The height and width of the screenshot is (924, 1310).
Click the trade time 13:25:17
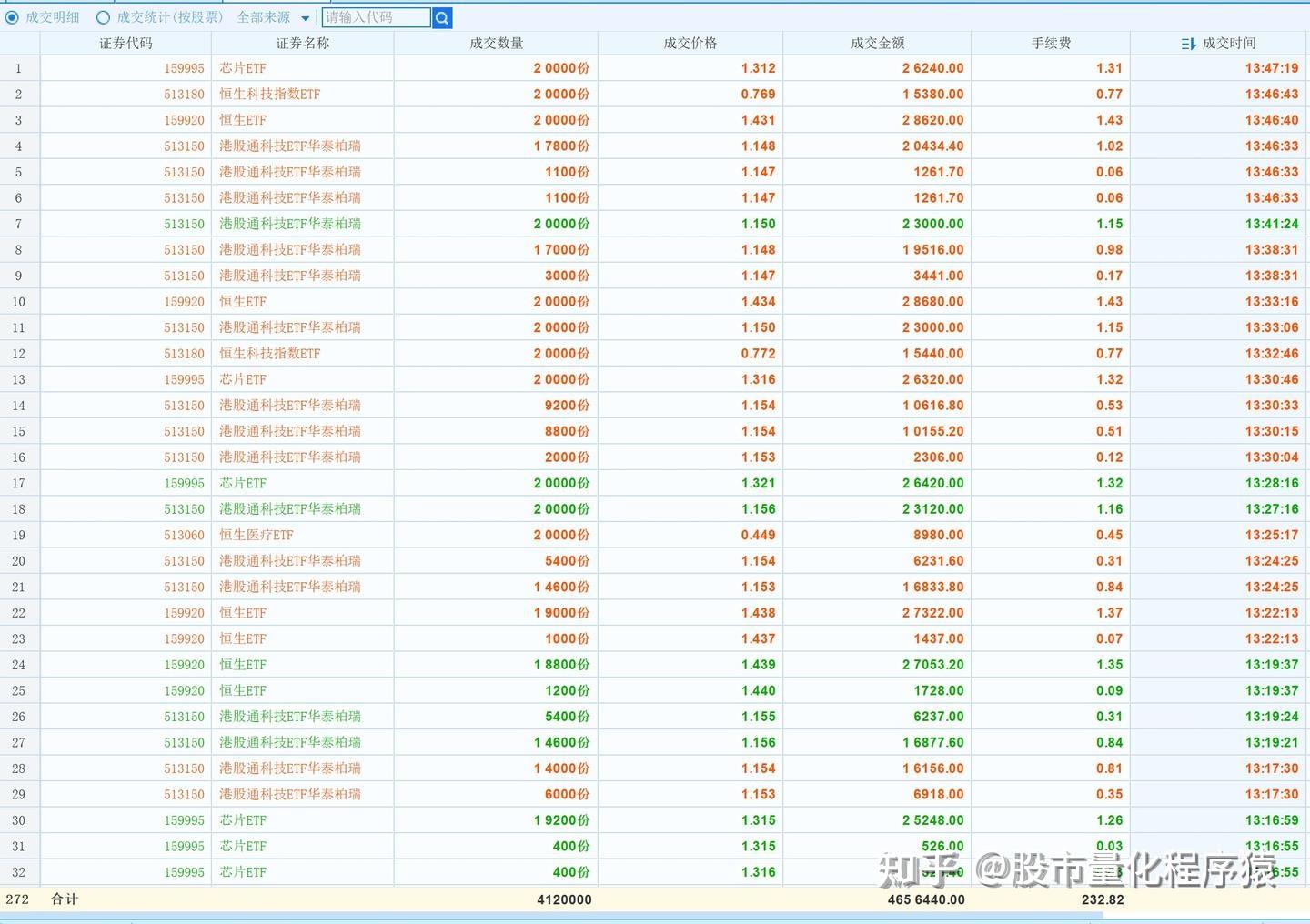[x=1272, y=535]
